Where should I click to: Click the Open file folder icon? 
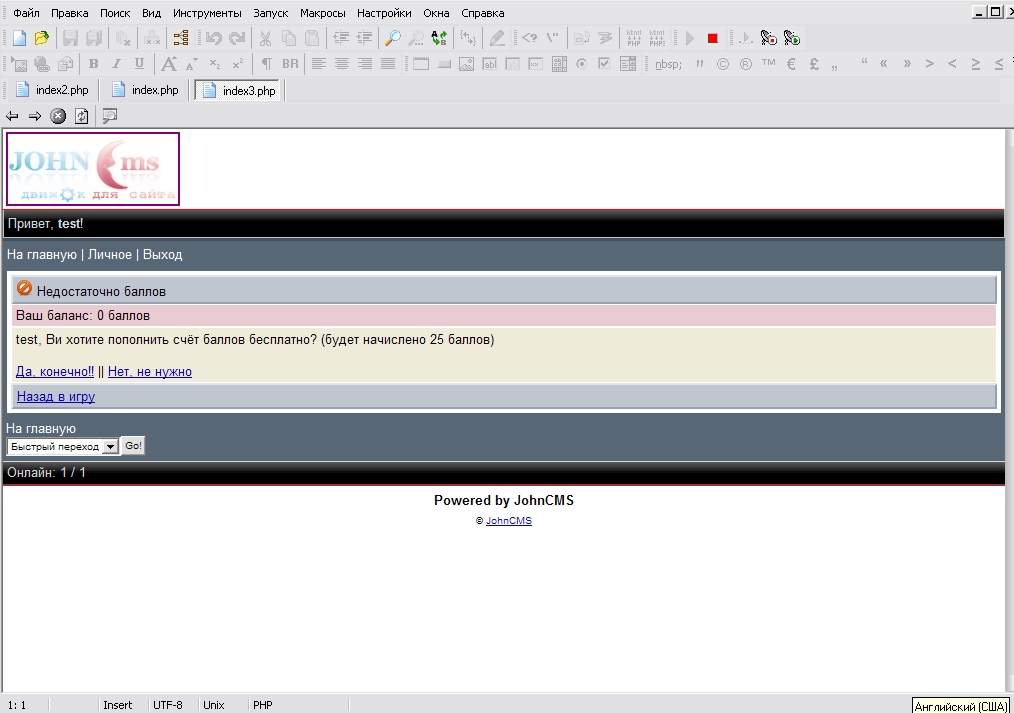pyautogui.click(x=41, y=38)
